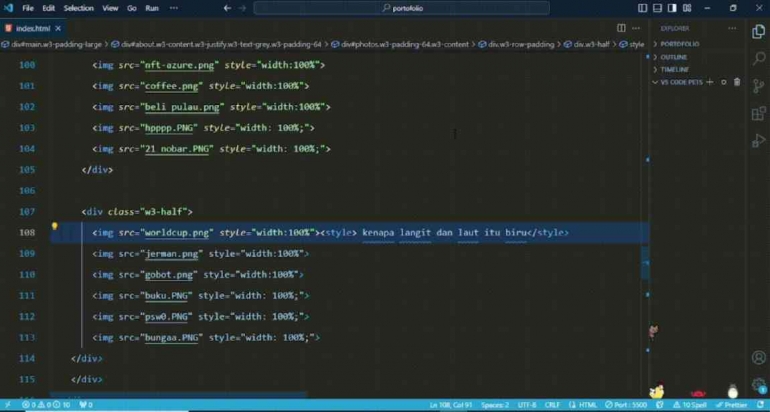Open breadcrumb div.w3-half
This screenshot has height=412, width=770.
[x=587, y=44]
